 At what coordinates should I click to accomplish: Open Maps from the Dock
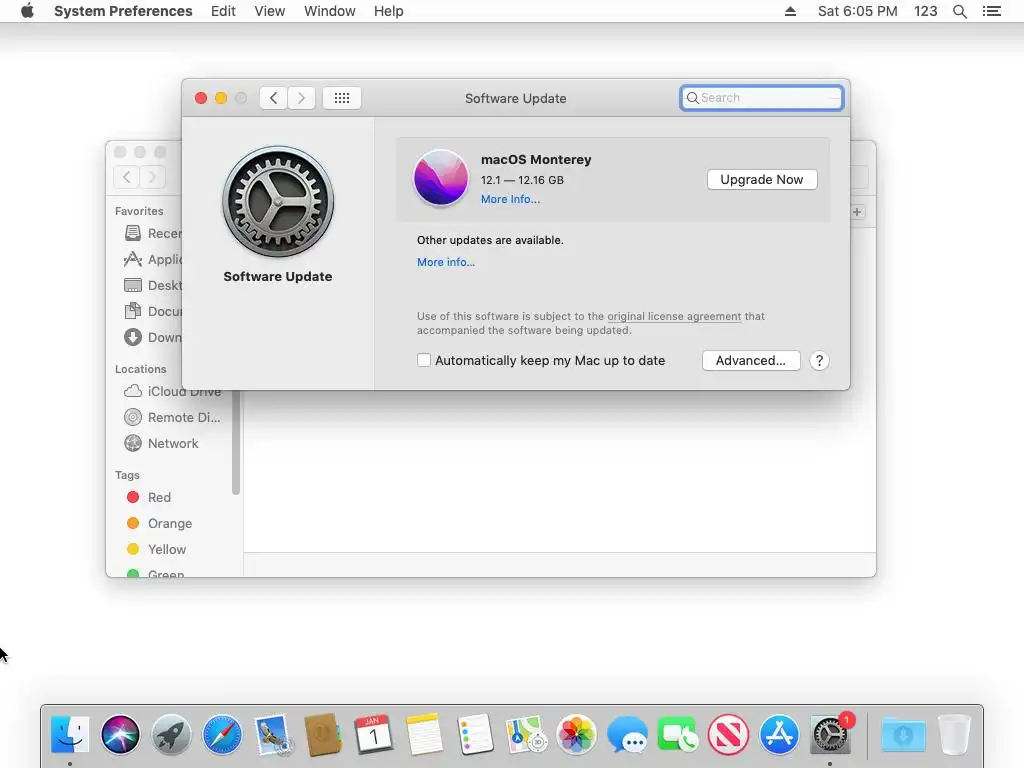point(526,735)
